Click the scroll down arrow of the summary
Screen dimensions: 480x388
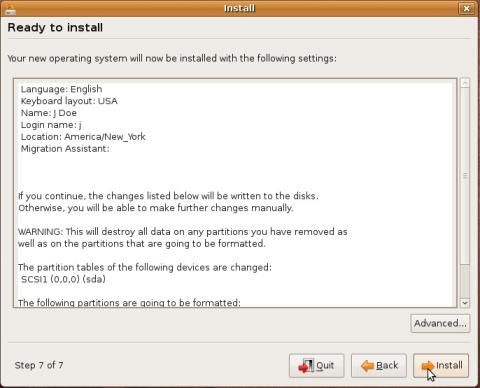[x=465, y=303]
